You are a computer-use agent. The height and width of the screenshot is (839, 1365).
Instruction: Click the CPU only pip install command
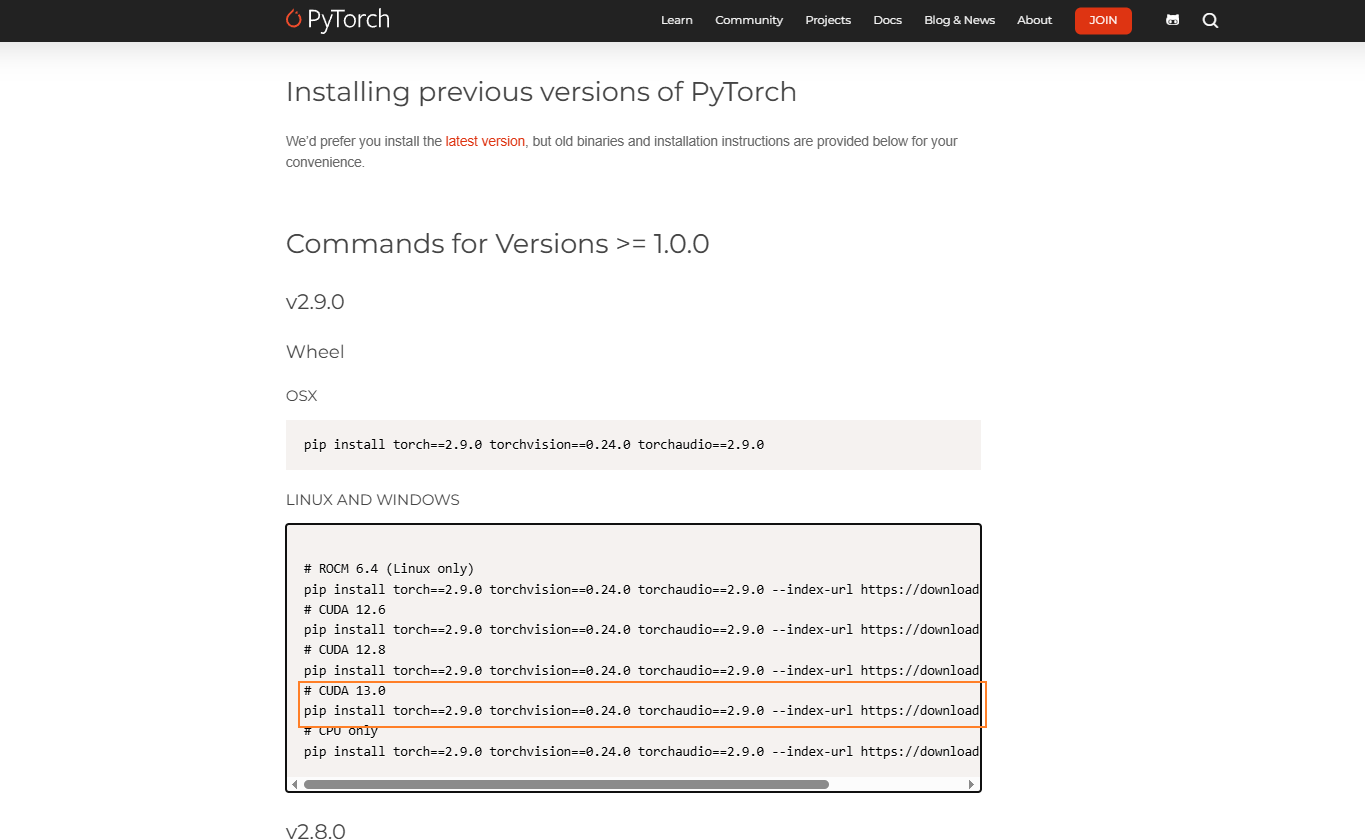click(640, 751)
